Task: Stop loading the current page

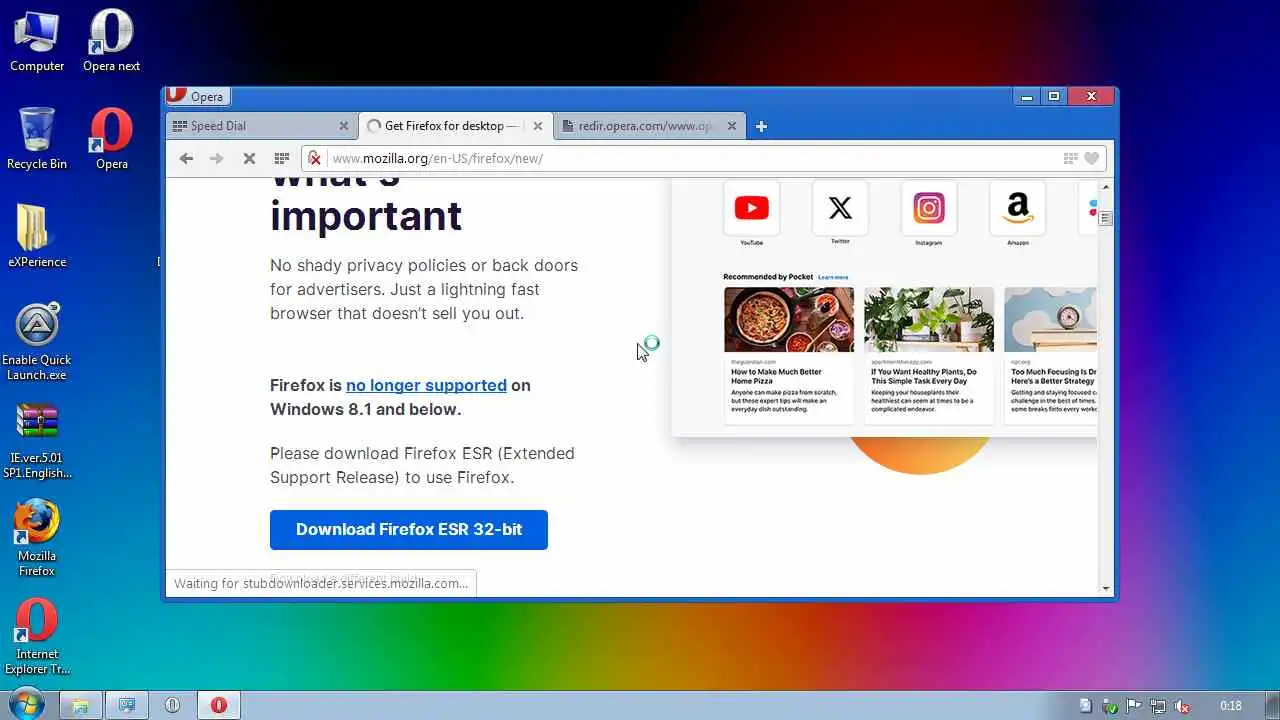Action: 249,158
